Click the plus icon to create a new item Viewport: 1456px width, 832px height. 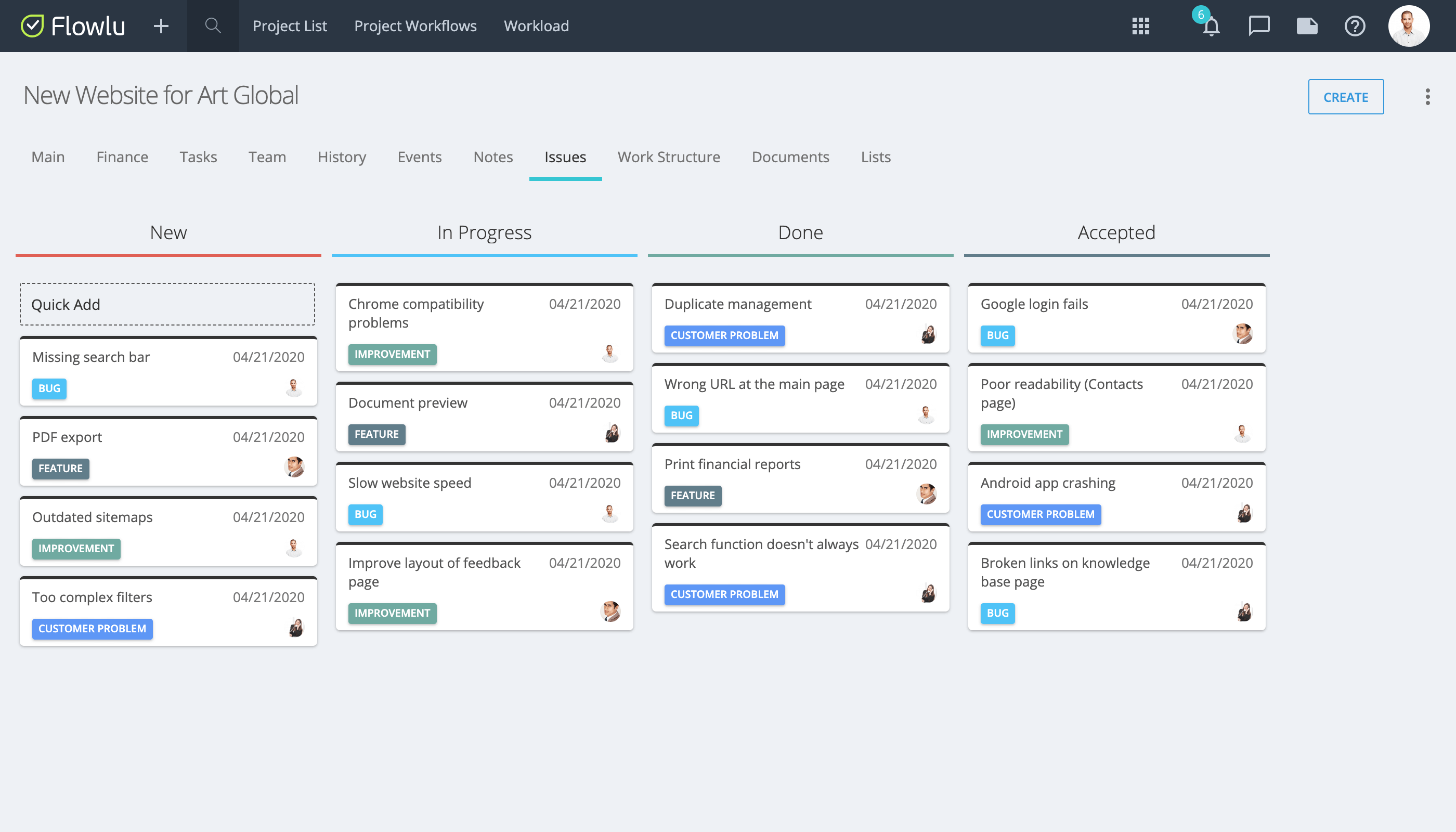click(161, 25)
